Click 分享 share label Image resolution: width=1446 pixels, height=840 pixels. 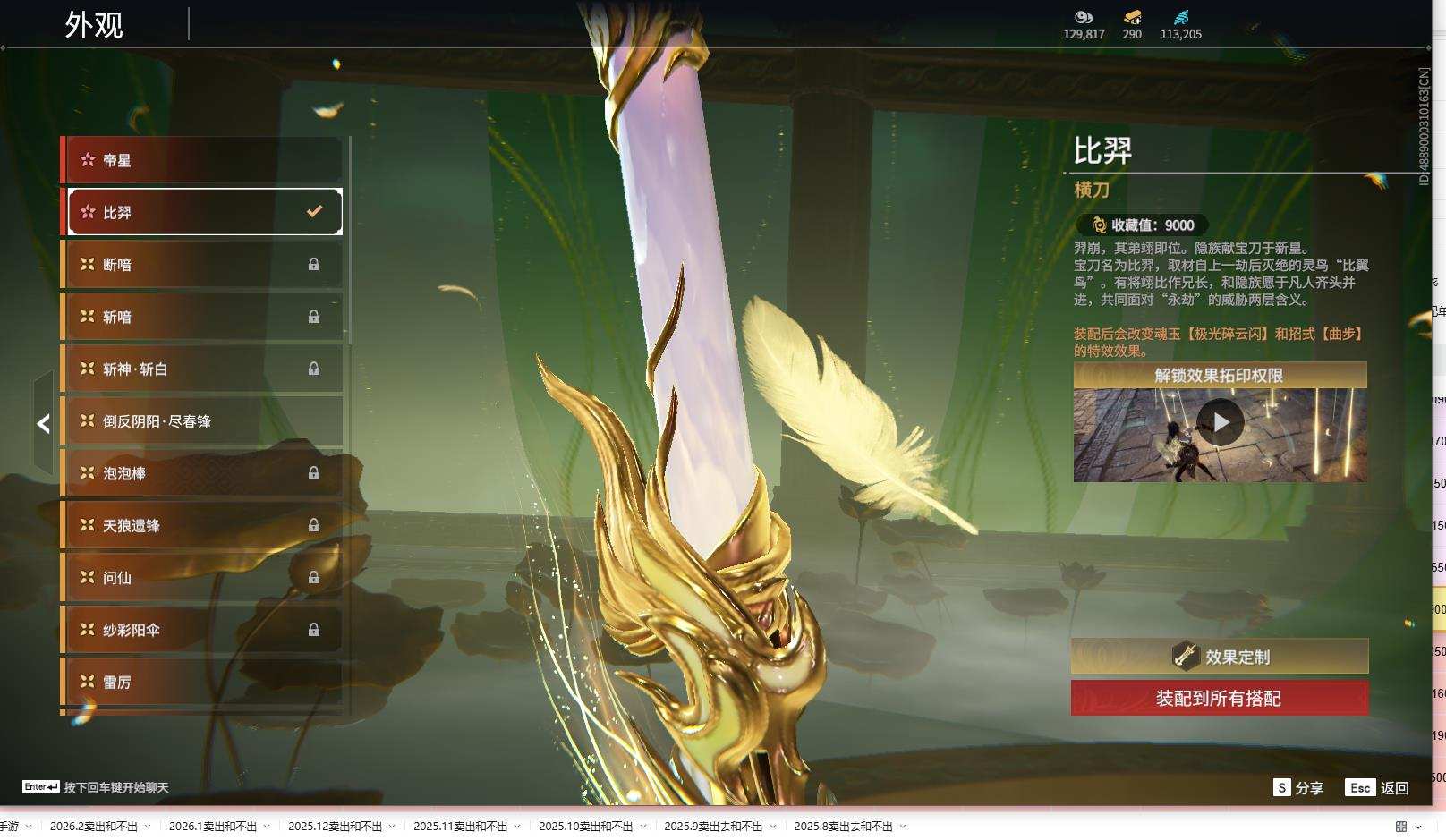1309,788
